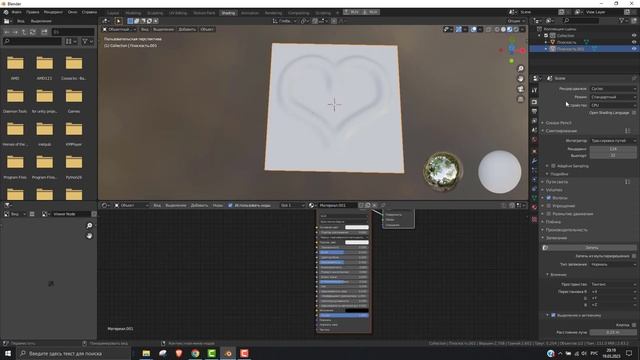Viewport: 640px width, 360px height.
Task: Go to parent directory in file browser
Action: coord(24,32)
